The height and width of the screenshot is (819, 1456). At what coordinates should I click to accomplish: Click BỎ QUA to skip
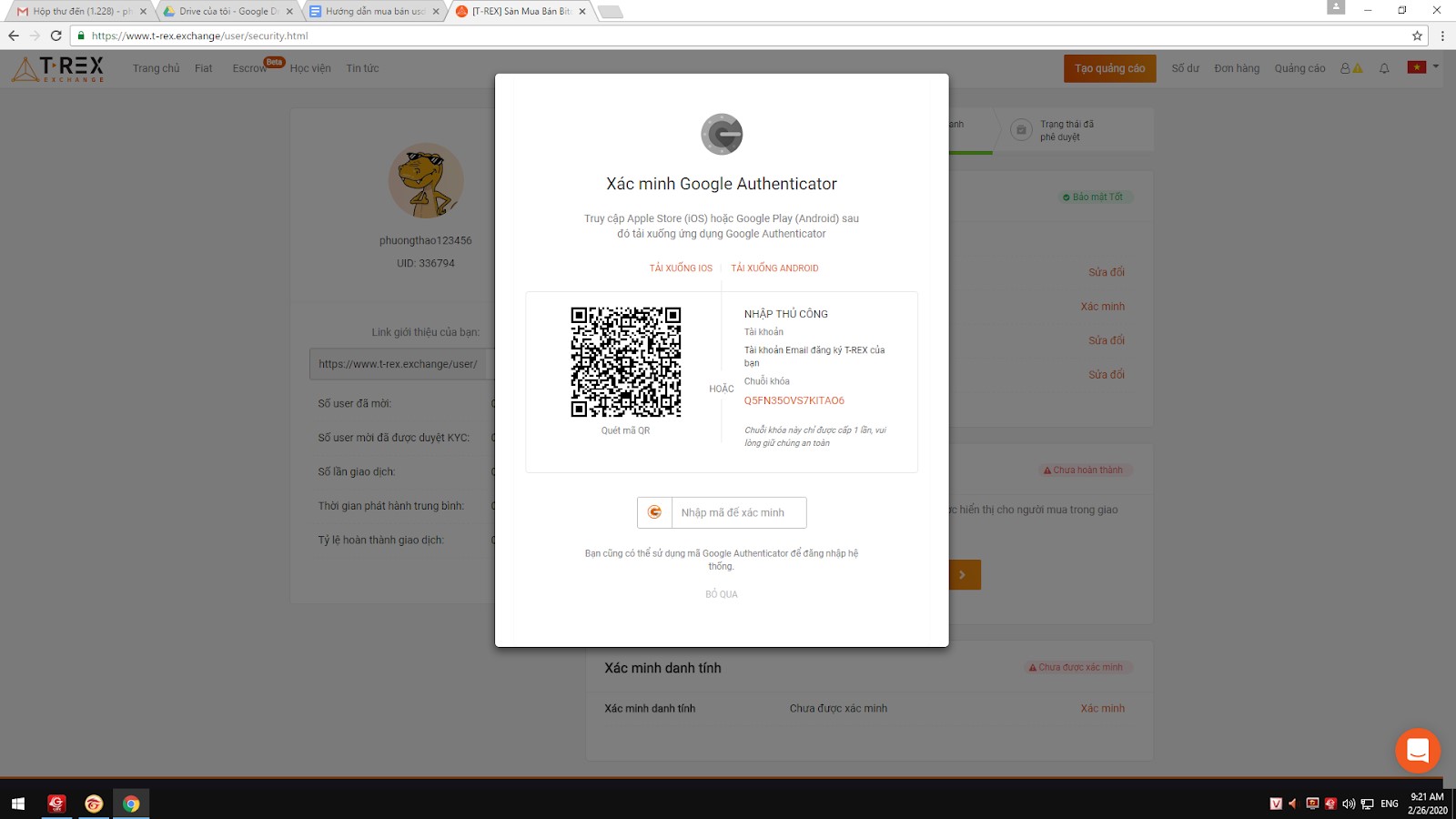722,594
